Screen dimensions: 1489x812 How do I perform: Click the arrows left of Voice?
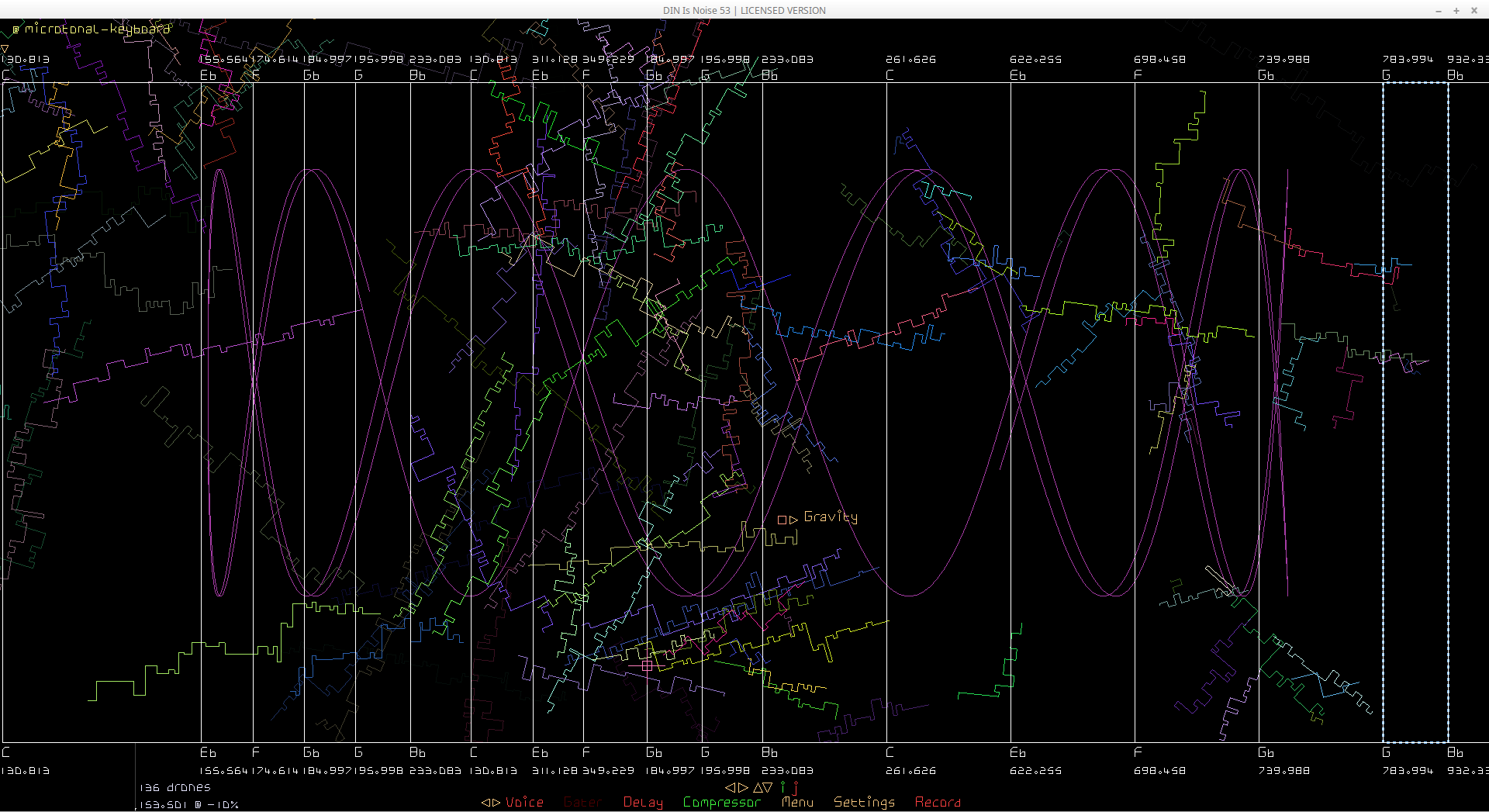pyautogui.click(x=491, y=802)
